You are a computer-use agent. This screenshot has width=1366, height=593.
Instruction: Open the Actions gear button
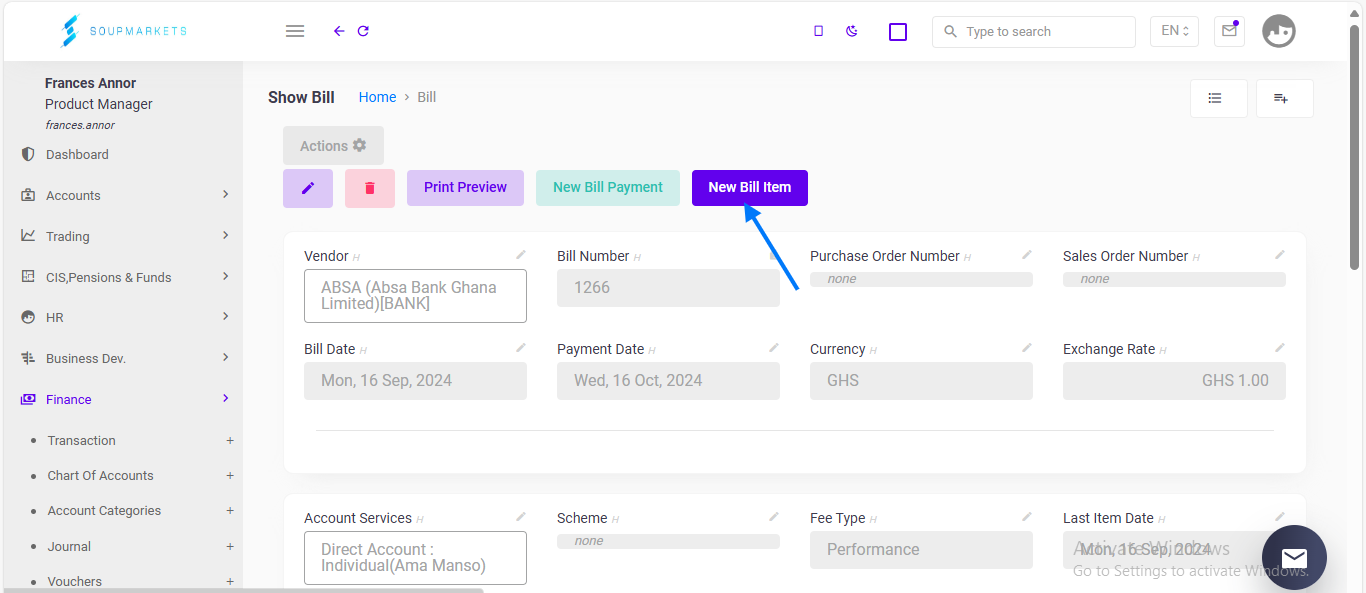[333, 146]
